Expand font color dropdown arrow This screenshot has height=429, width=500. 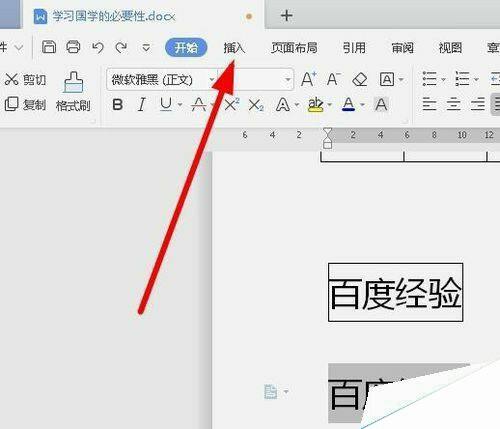click(363, 105)
